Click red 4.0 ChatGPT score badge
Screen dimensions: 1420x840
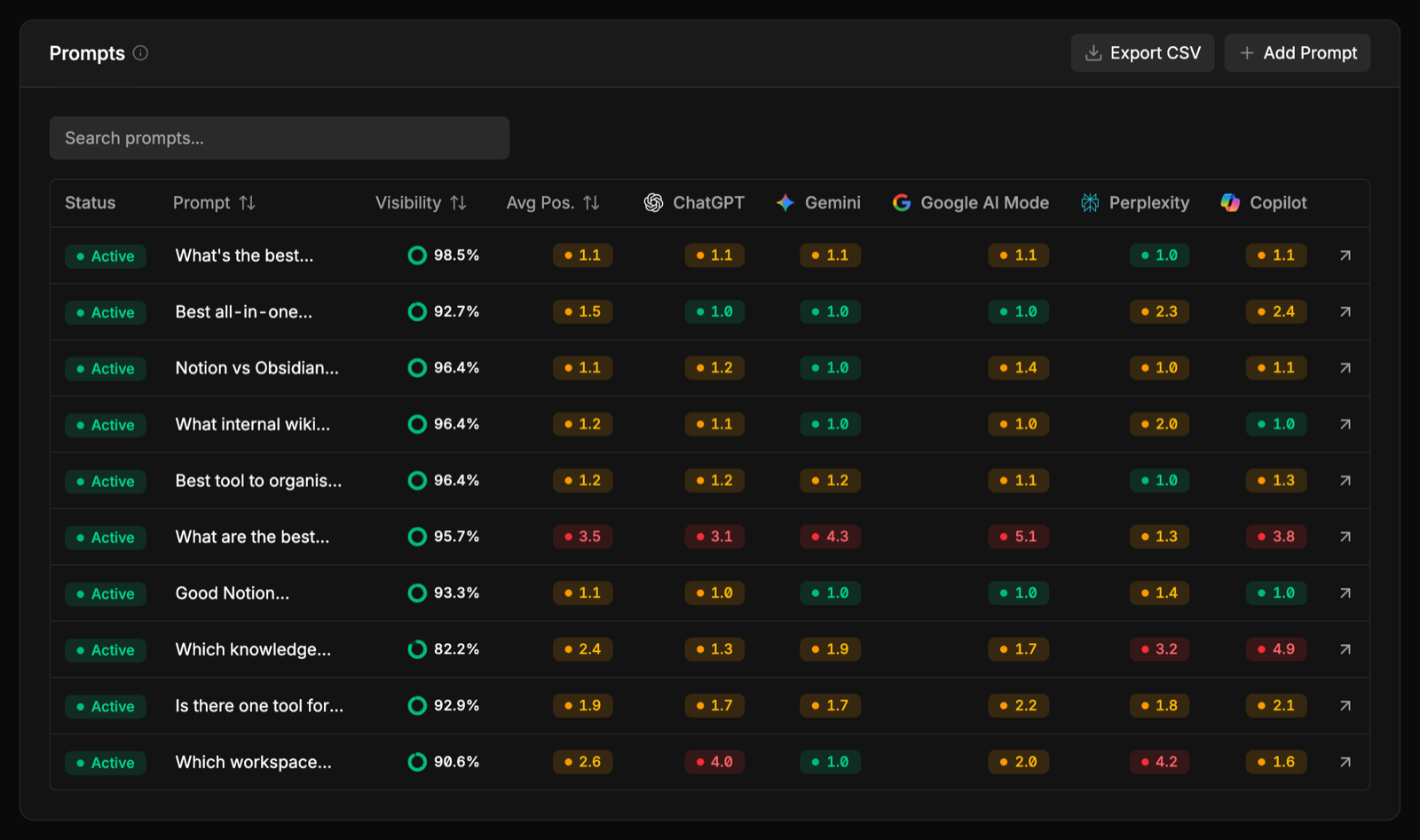714,762
